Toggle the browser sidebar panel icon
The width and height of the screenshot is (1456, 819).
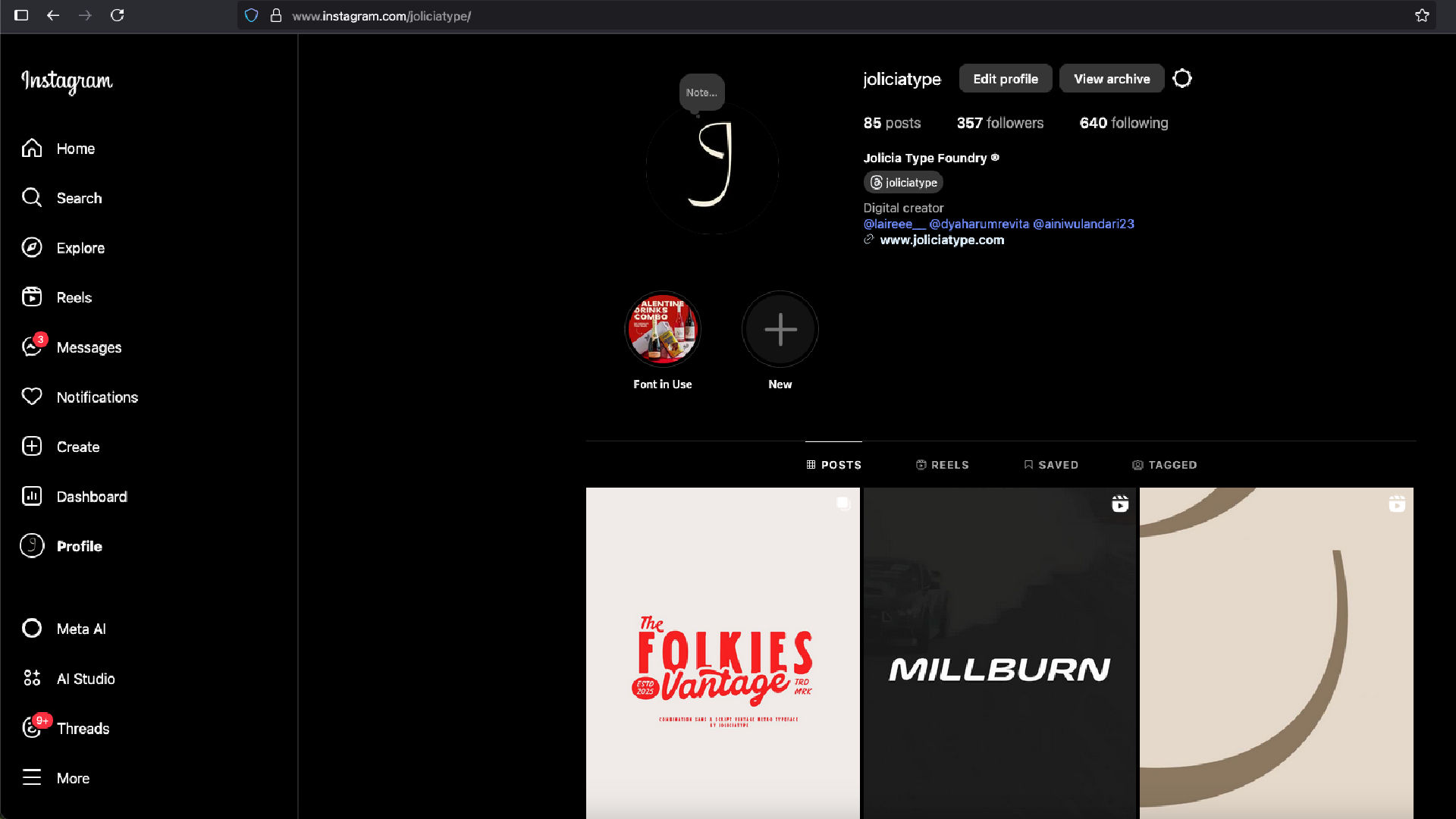[21, 15]
